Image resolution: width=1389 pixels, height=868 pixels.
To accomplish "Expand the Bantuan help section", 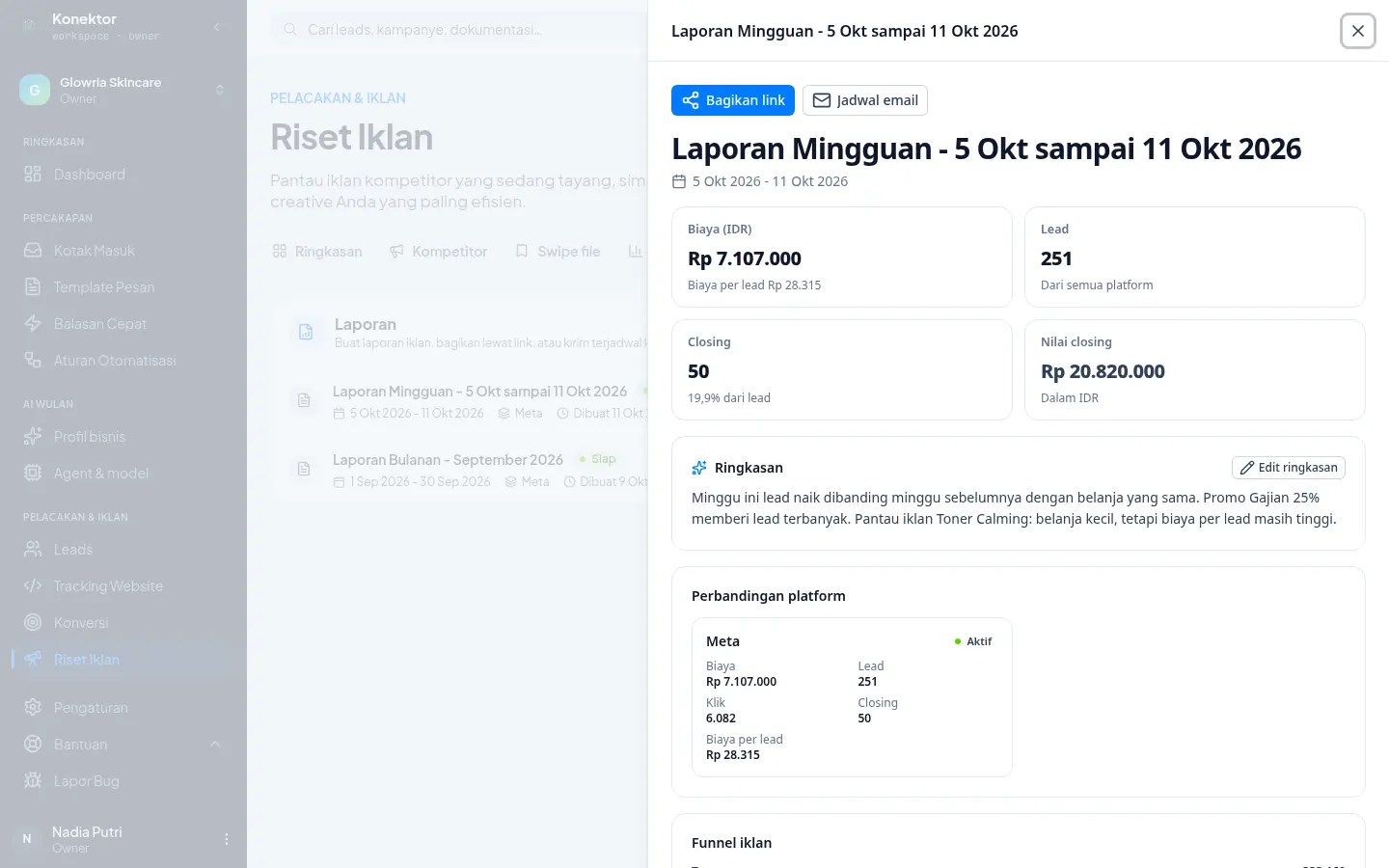I will coord(123,745).
